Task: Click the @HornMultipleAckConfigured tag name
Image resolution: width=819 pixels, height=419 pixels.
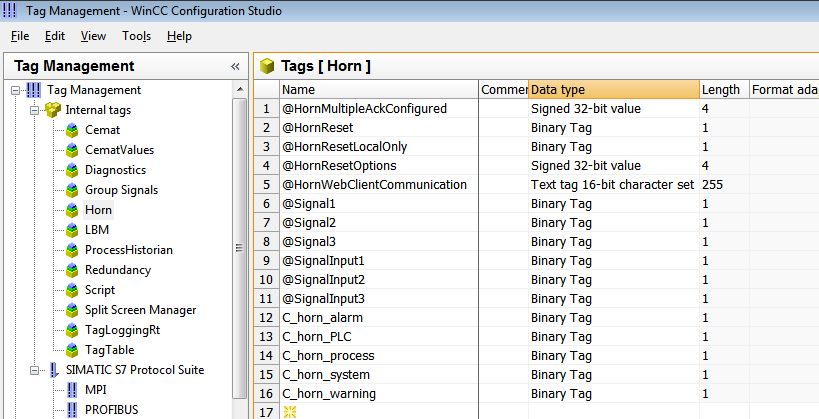Action: (365, 109)
